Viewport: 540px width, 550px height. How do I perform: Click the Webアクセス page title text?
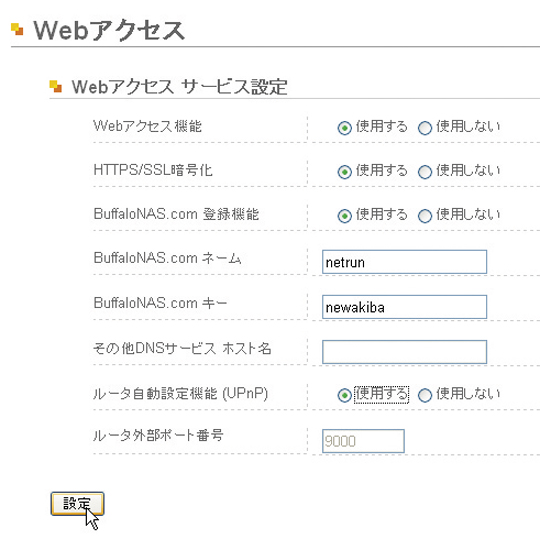[109, 30]
